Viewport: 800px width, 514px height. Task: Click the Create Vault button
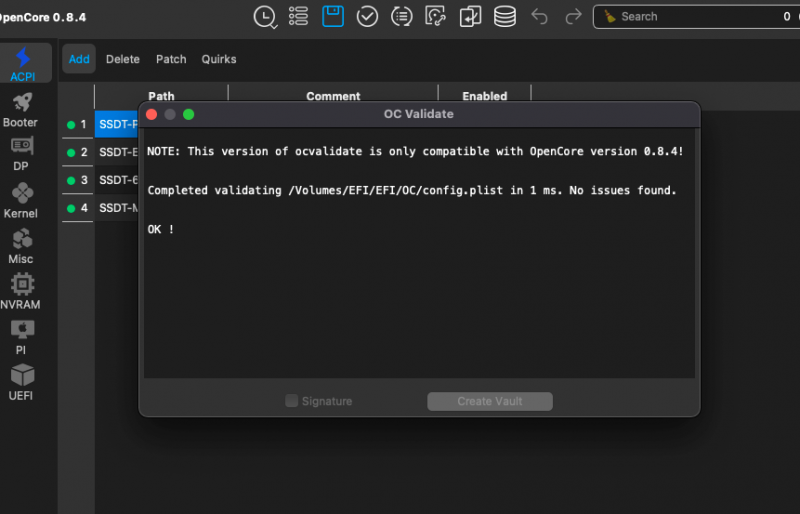pos(490,401)
